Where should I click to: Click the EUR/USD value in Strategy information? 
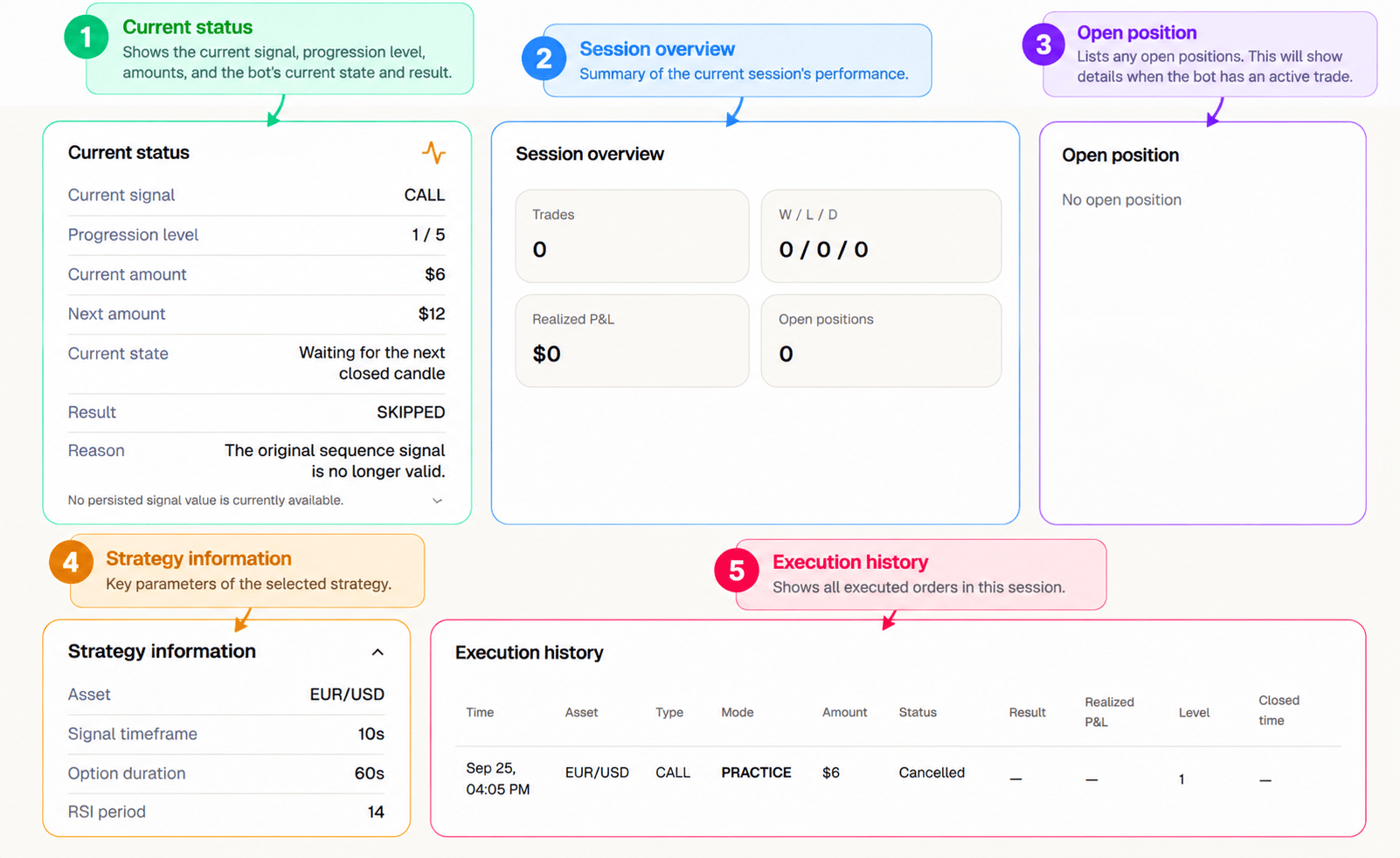click(347, 695)
